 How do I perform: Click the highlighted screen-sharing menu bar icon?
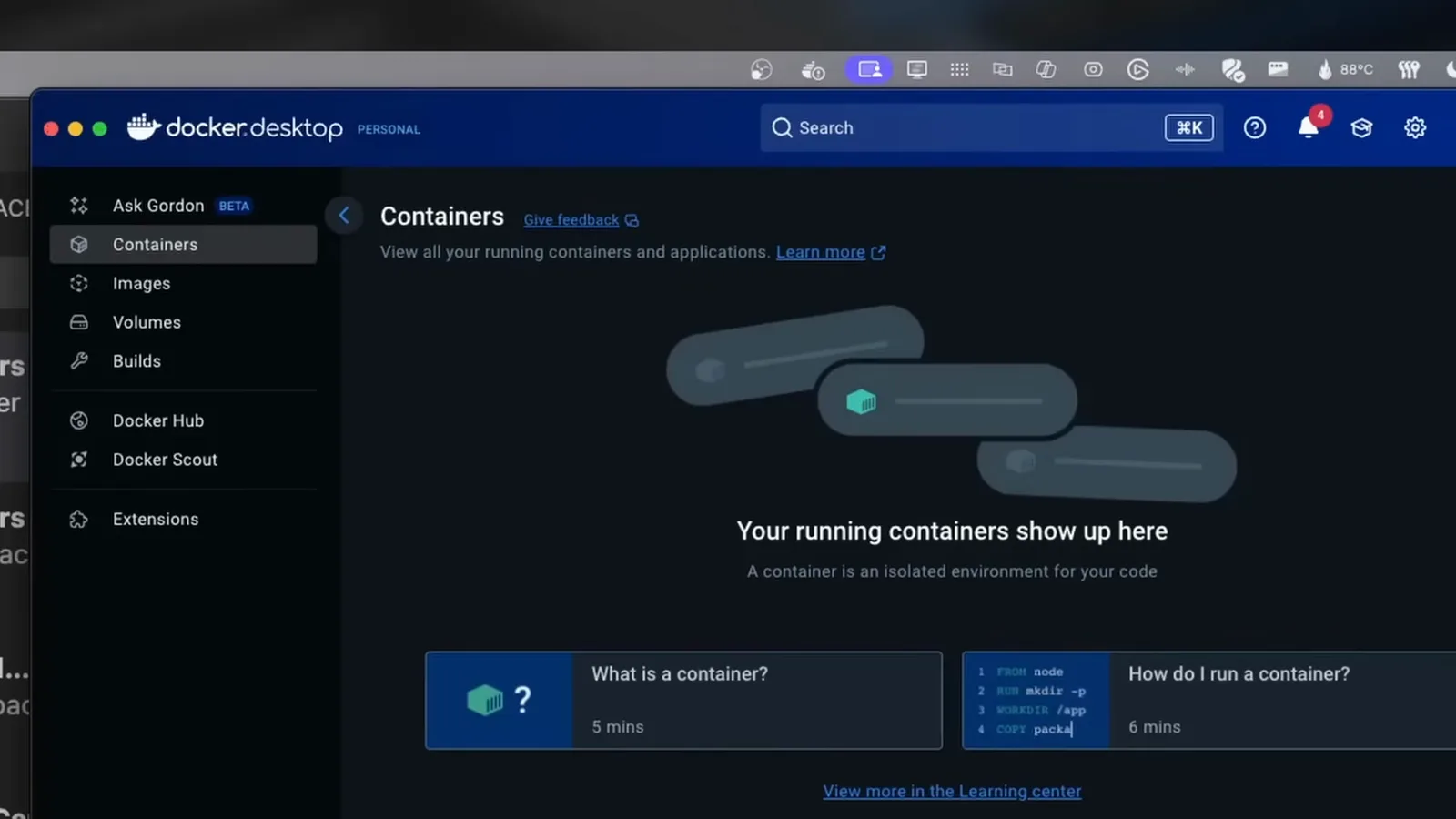coord(869,69)
